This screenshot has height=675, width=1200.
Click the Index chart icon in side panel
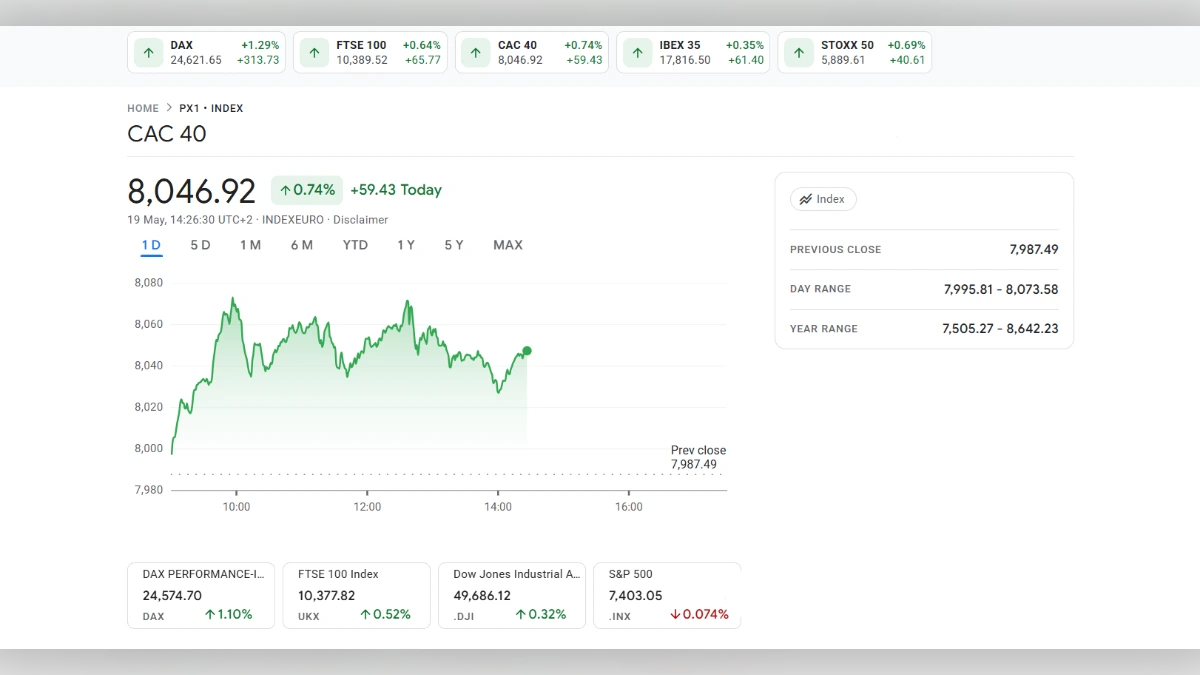(x=805, y=199)
